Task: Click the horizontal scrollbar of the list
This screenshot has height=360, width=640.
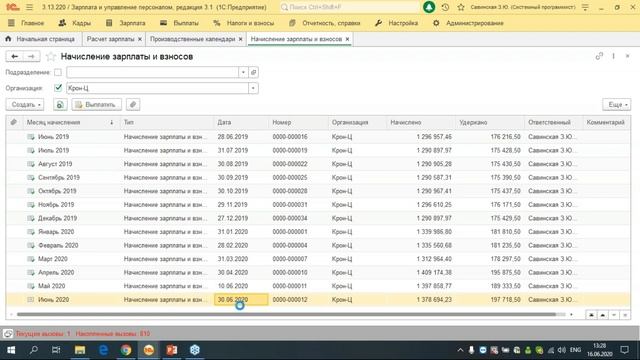Action: (287, 315)
